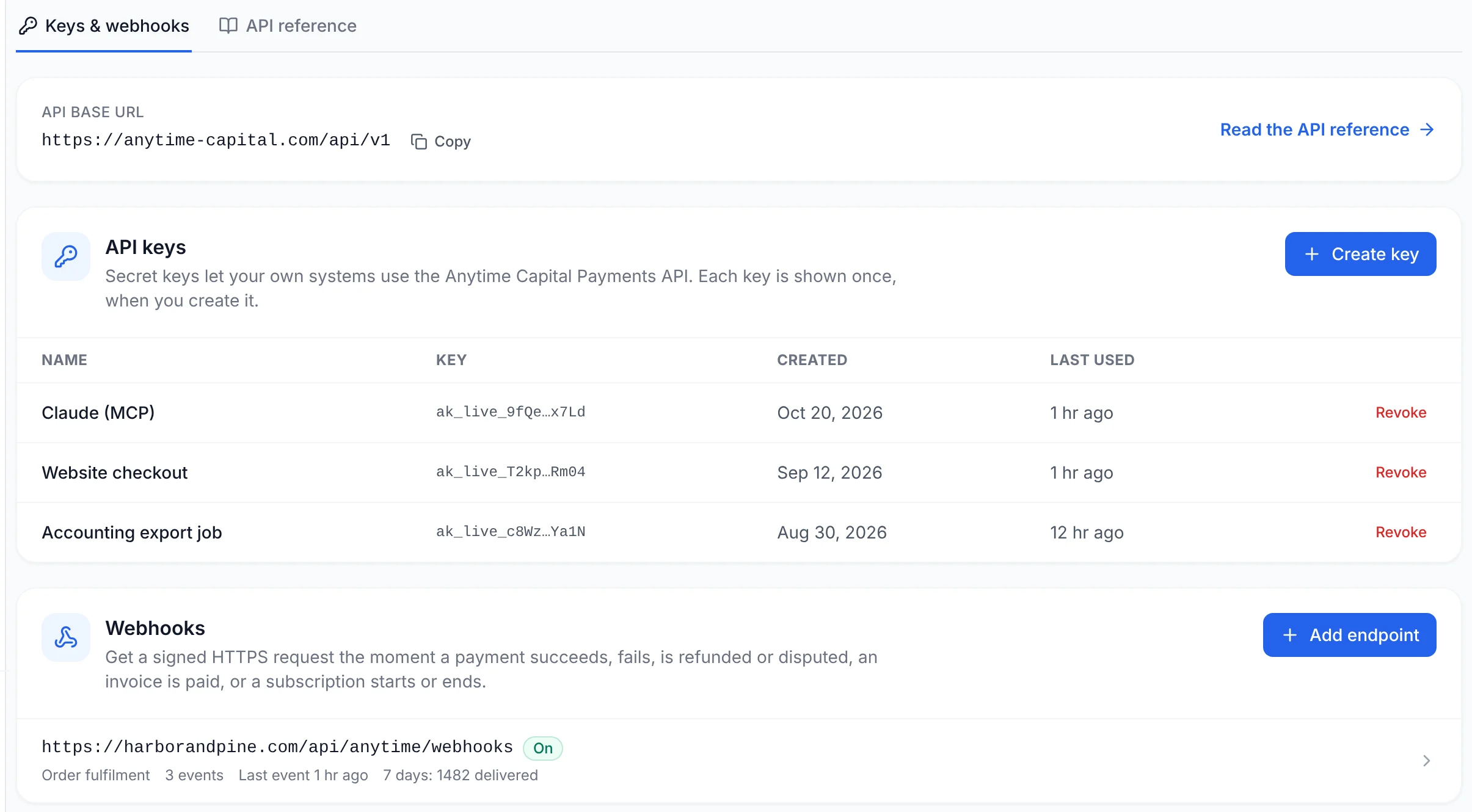Click 7 days: 1482 delivered text
Screen dimensions: 1472x812
point(461,775)
